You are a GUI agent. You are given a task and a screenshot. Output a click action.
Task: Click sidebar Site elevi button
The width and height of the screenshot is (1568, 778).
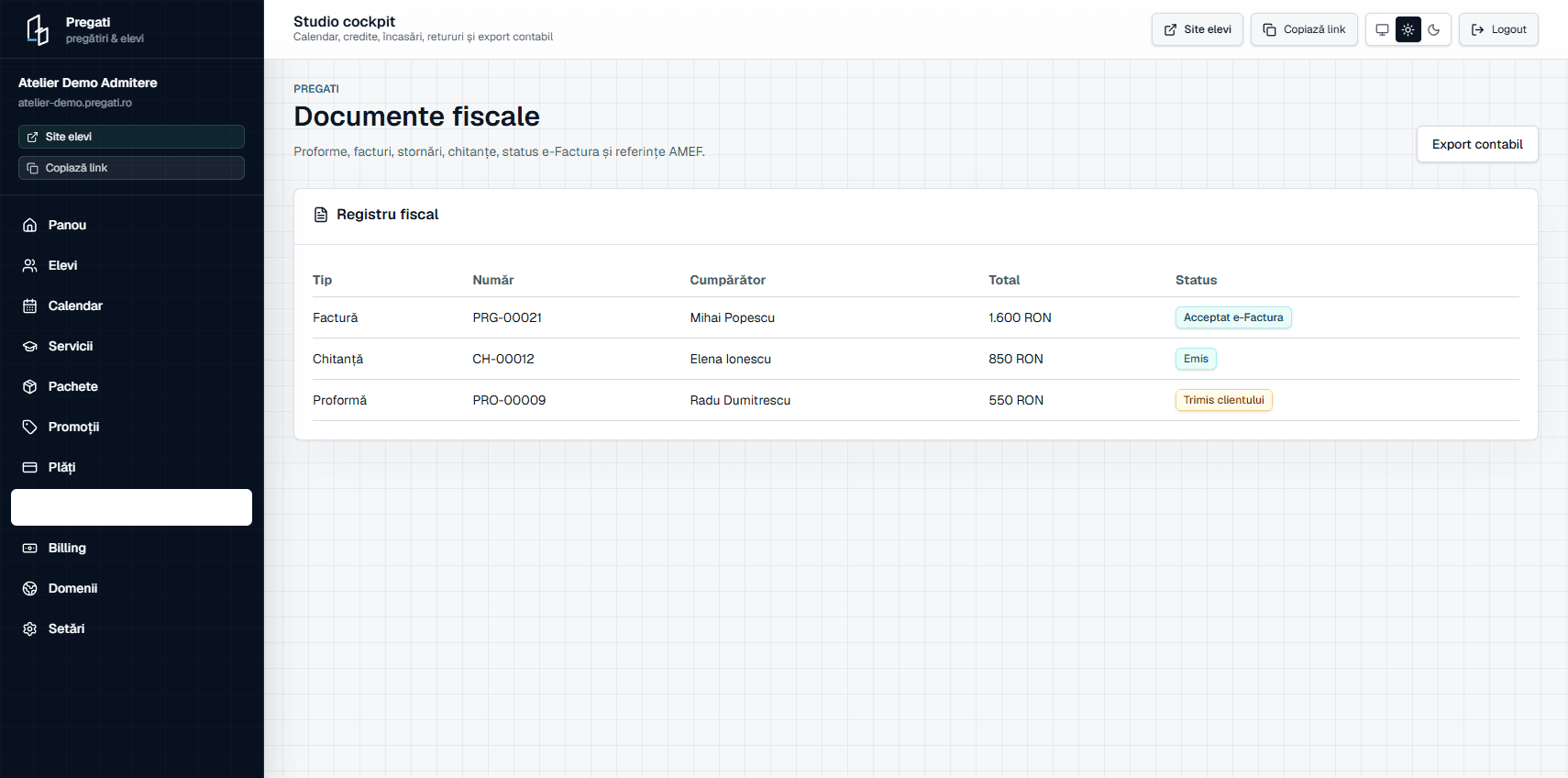tap(131, 137)
